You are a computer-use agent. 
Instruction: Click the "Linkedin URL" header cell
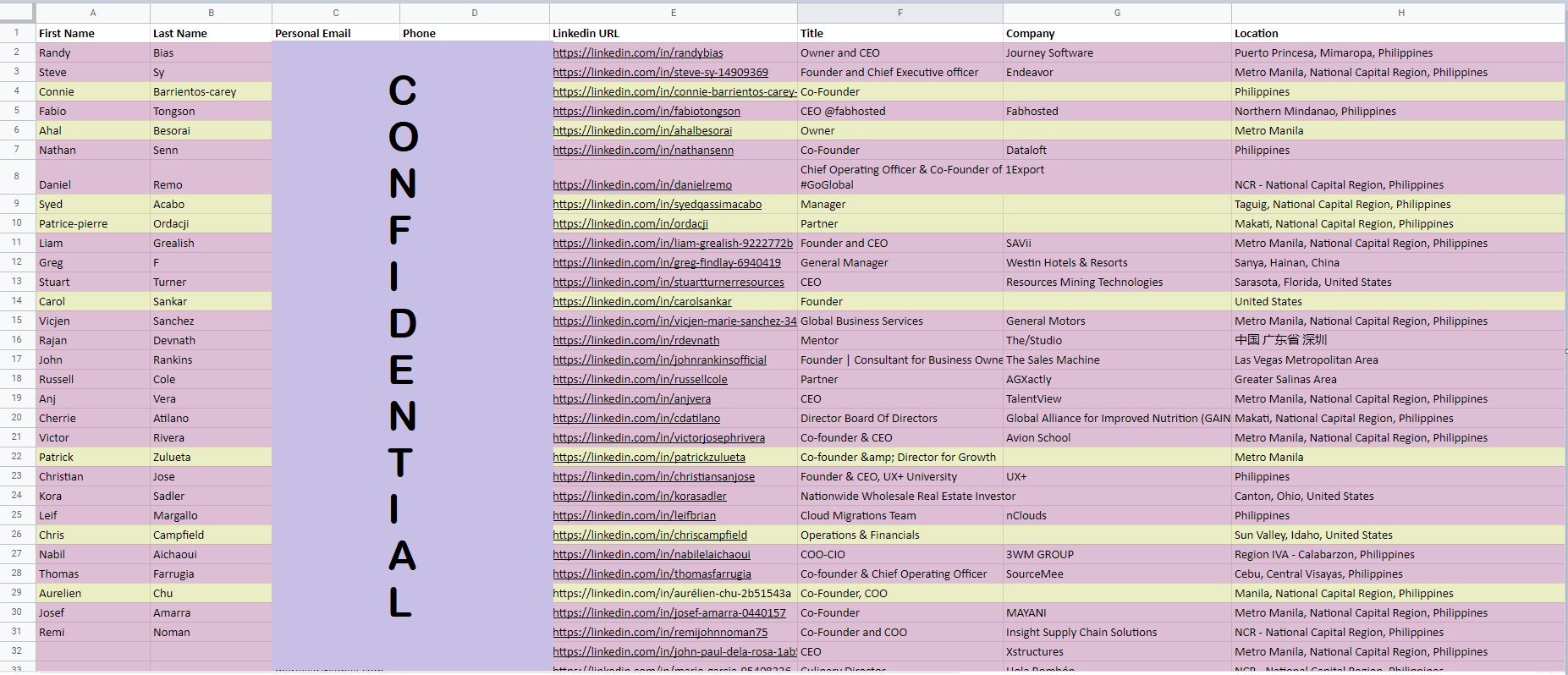[674, 33]
